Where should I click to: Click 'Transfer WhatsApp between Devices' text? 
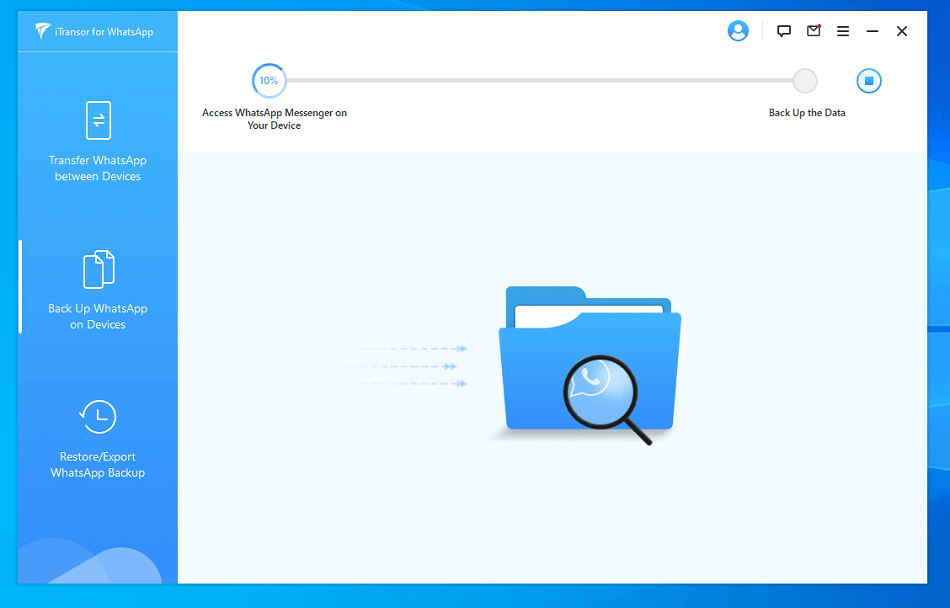point(98,168)
